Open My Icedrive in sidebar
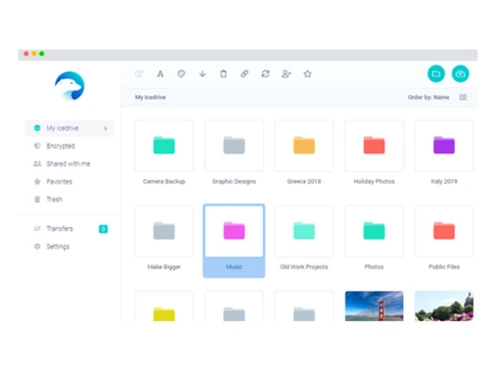The height and width of the screenshot is (375, 500). pos(70,128)
